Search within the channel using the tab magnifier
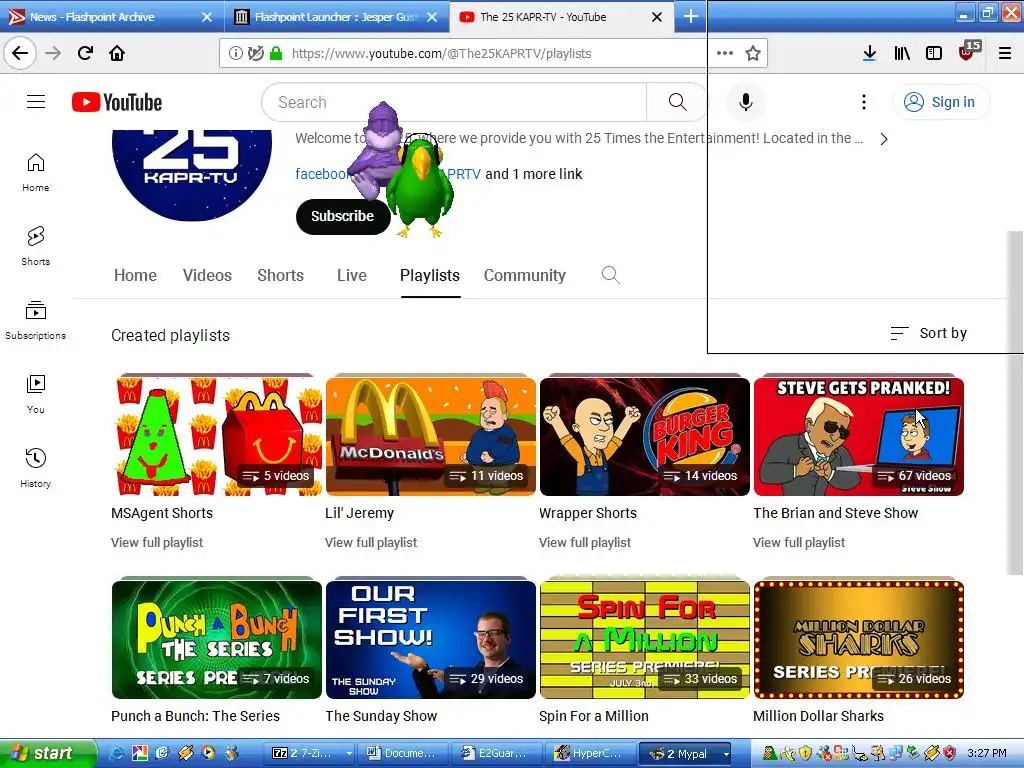1024x768 pixels. [x=611, y=275]
